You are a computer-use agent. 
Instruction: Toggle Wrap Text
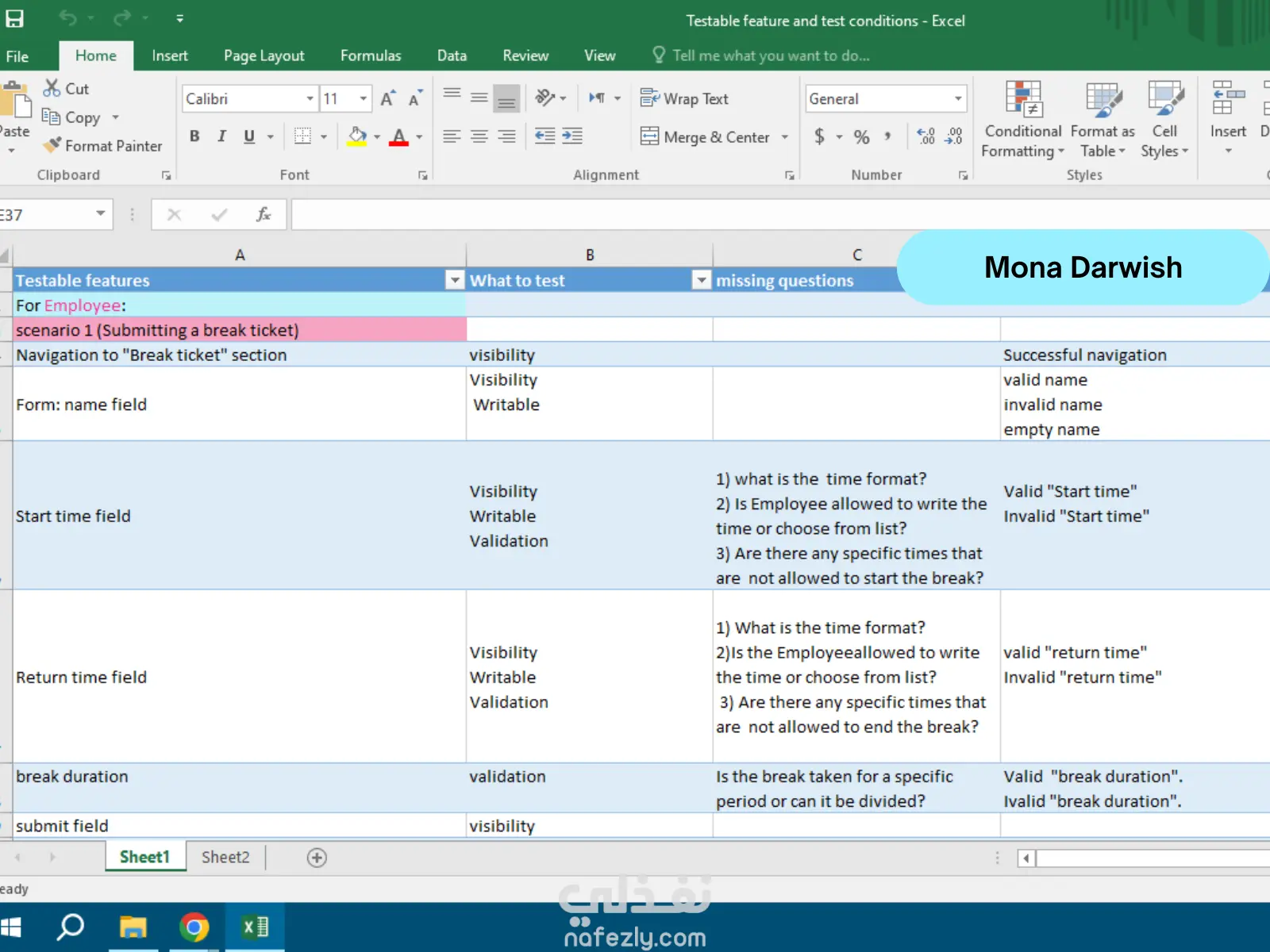click(684, 98)
